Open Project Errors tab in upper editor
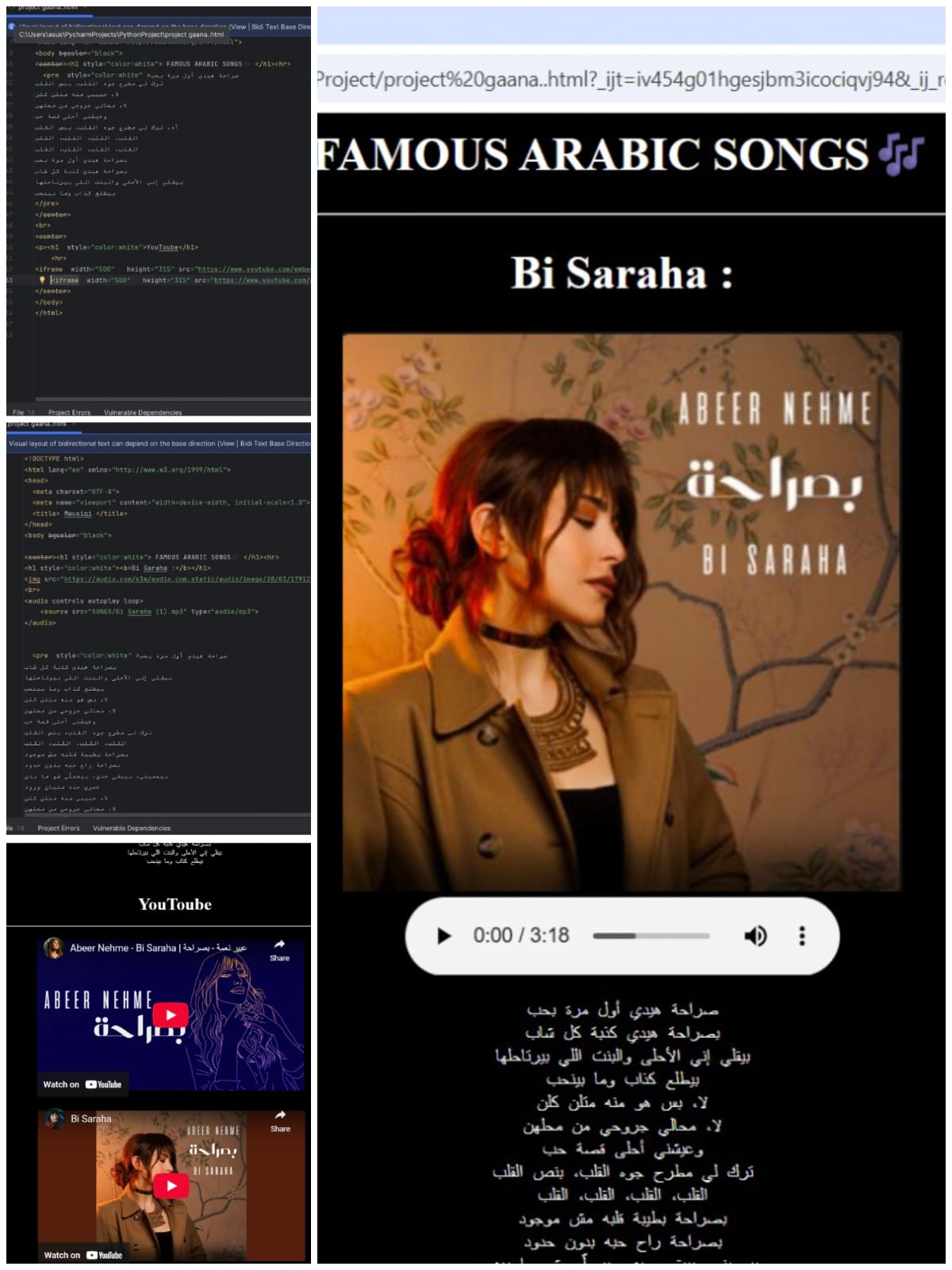Screen dimensions: 952x1270 click(69, 413)
